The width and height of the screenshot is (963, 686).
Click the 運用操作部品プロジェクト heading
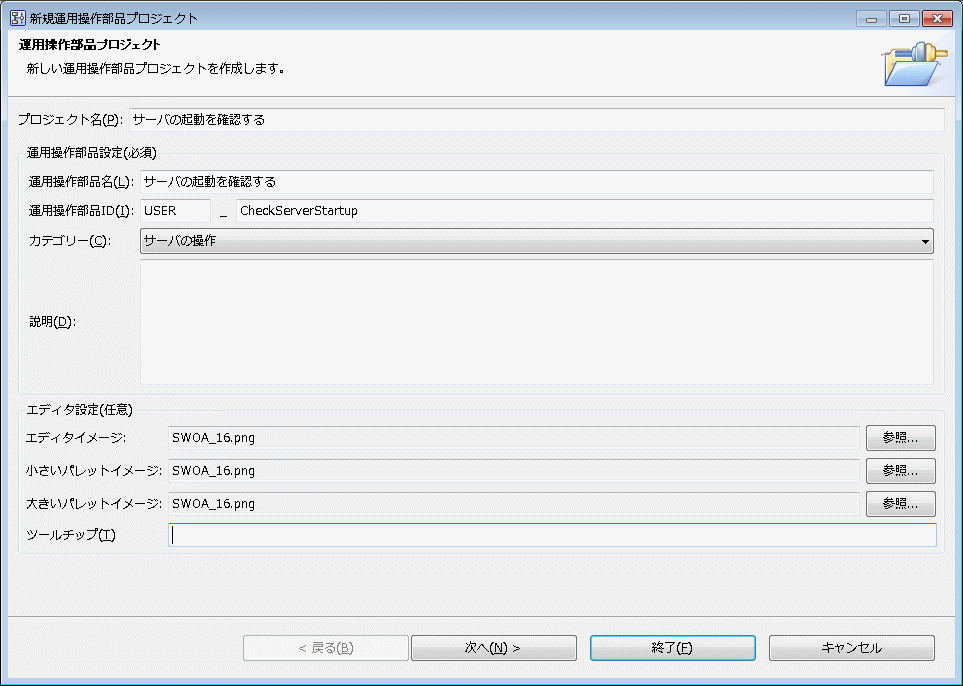pyautogui.click(x=90, y=45)
